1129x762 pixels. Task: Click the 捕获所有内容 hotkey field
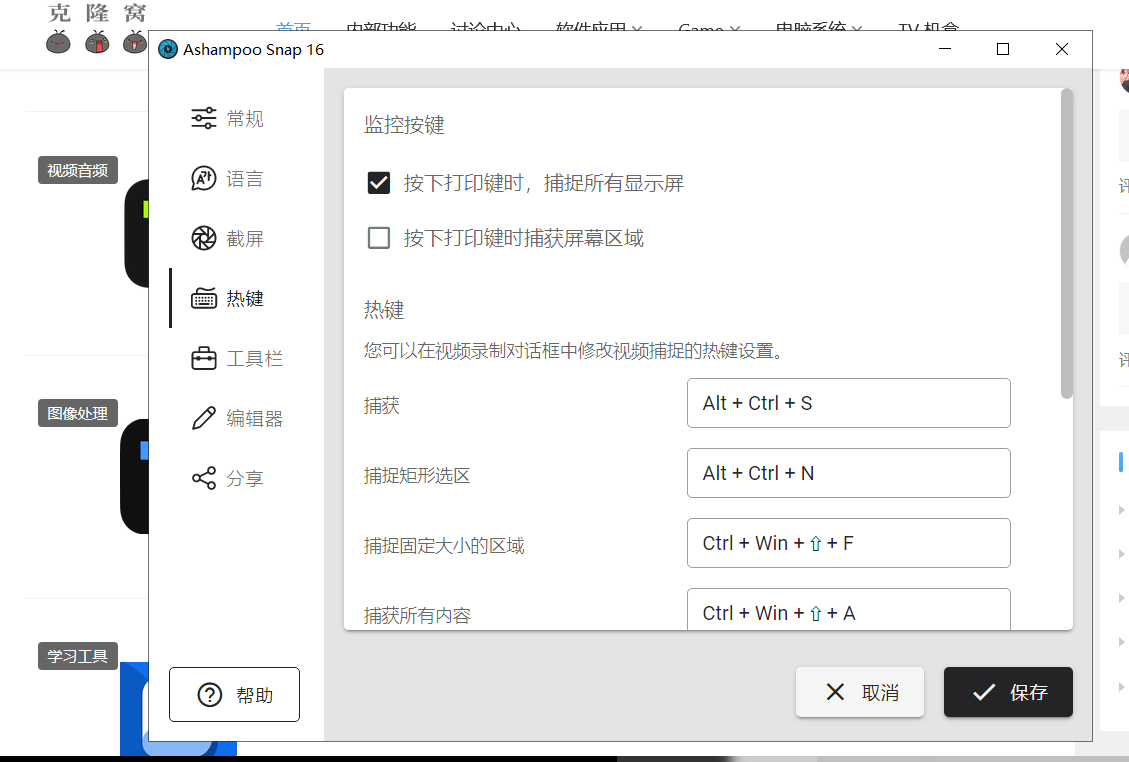pos(848,609)
